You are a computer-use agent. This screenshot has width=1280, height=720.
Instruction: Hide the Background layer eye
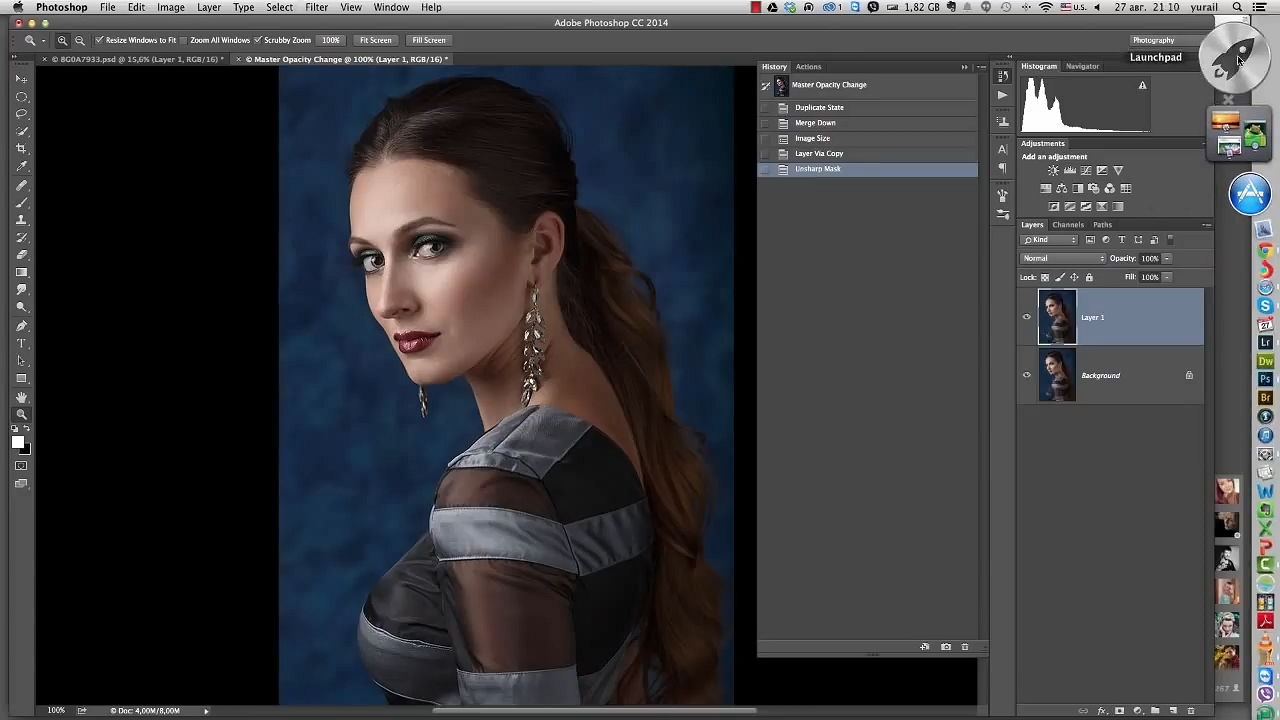(1026, 375)
